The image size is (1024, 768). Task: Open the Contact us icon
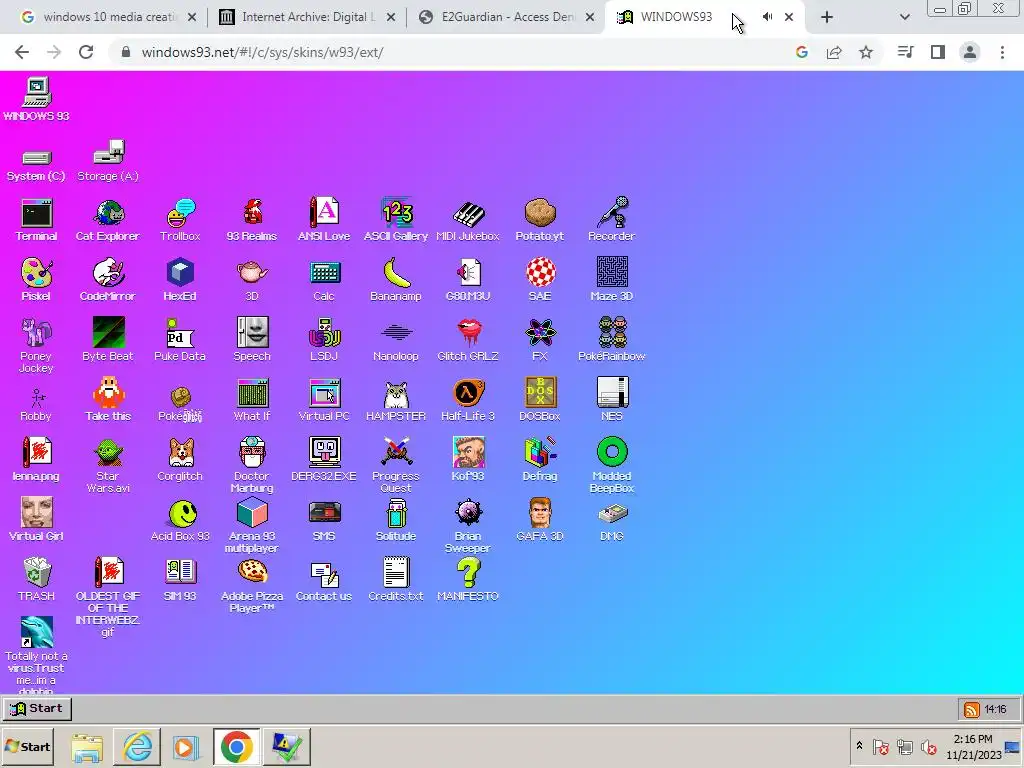(324, 580)
